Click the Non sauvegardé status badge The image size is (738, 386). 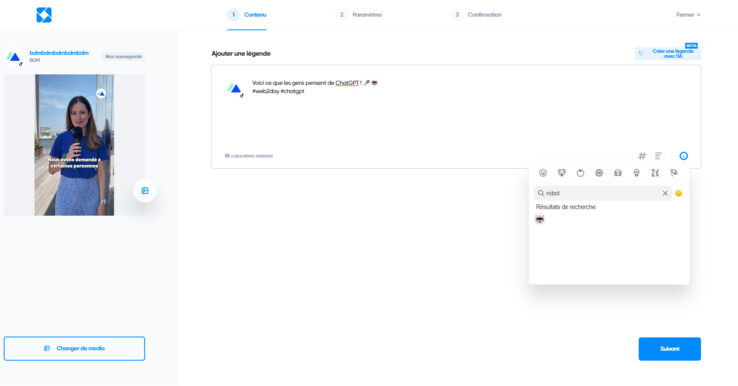(x=123, y=56)
